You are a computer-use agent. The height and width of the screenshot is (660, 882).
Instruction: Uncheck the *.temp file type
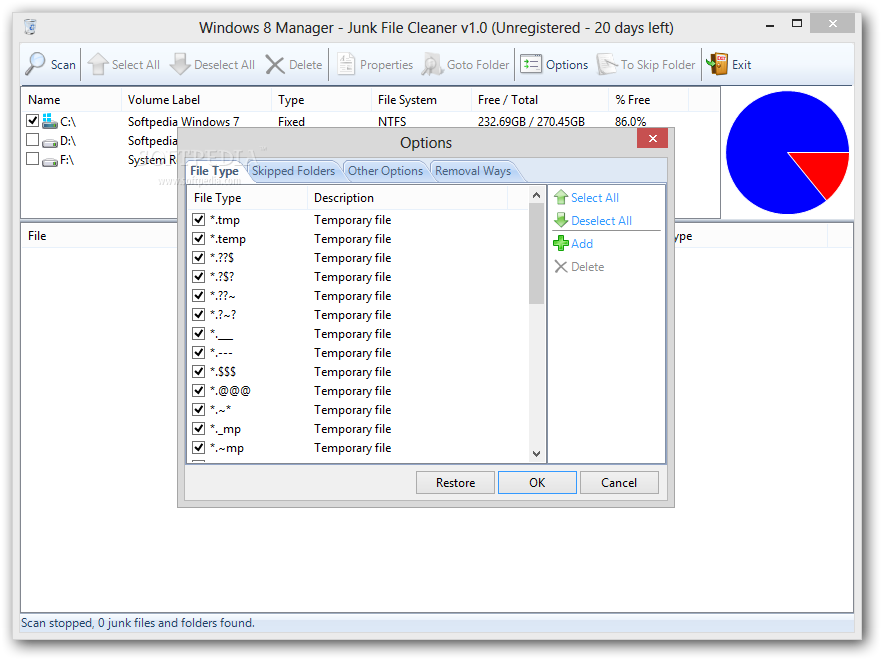pyautogui.click(x=199, y=239)
